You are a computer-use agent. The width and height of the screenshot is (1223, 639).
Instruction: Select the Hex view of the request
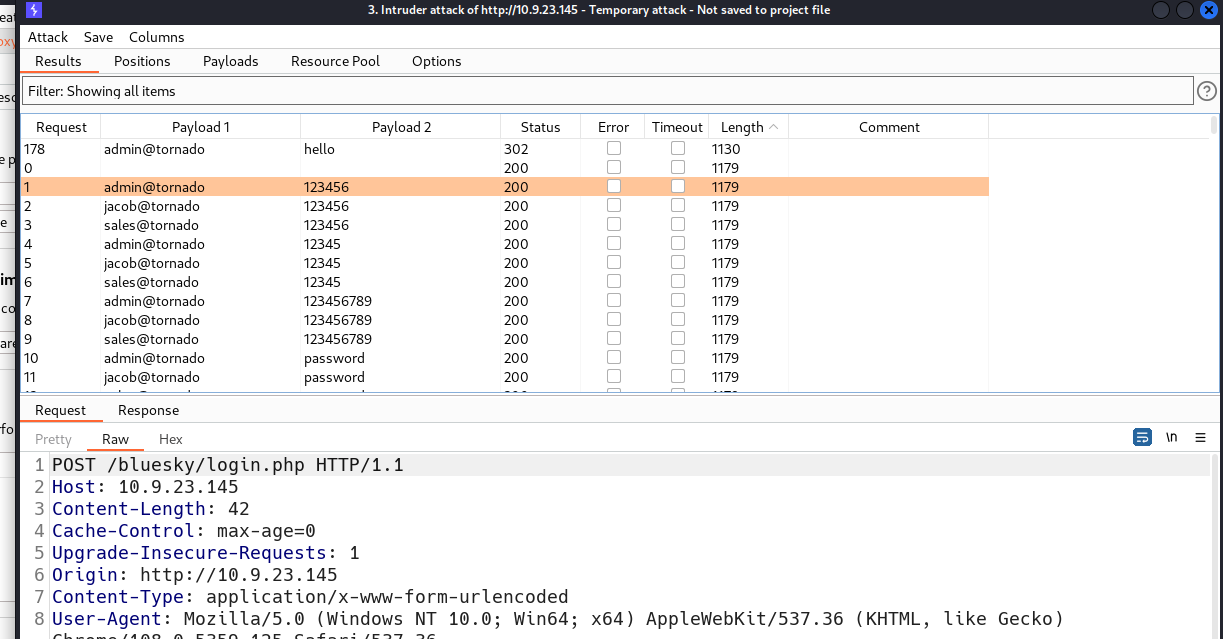[171, 439]
